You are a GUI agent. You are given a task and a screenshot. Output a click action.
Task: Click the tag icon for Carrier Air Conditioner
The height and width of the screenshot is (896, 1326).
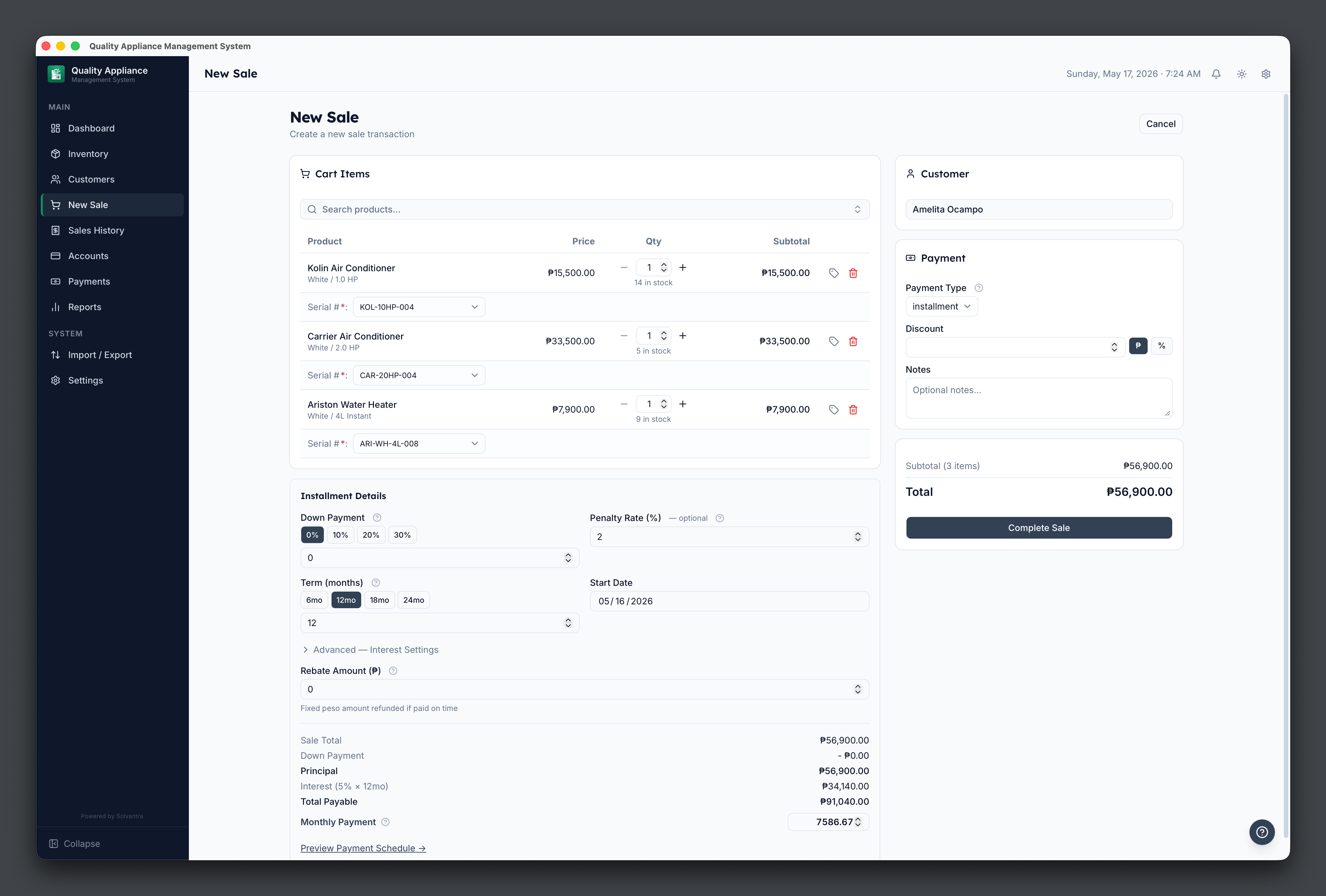pos(834,341)
